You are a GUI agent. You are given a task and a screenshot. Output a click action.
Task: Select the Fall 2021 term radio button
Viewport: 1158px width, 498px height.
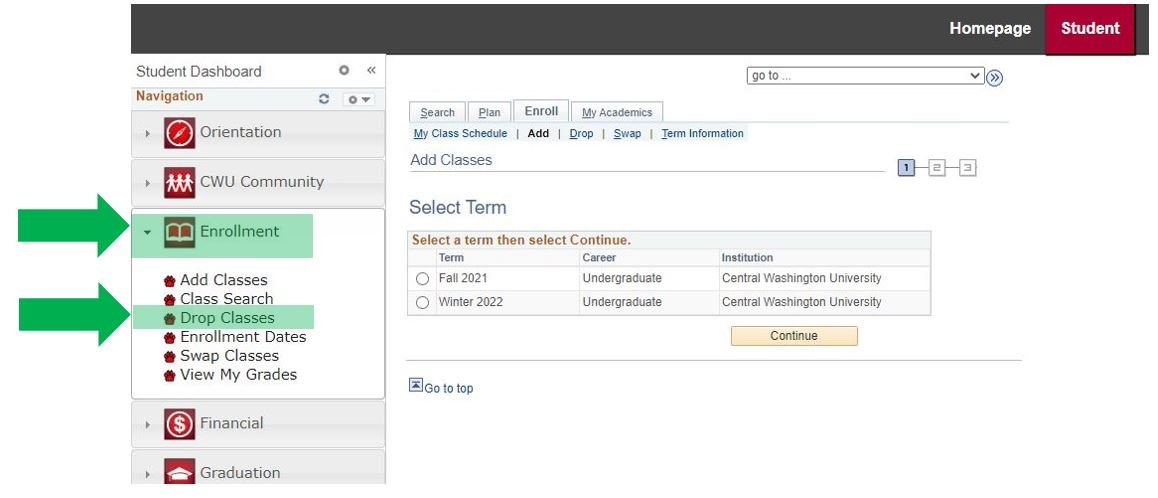point(422,279)
